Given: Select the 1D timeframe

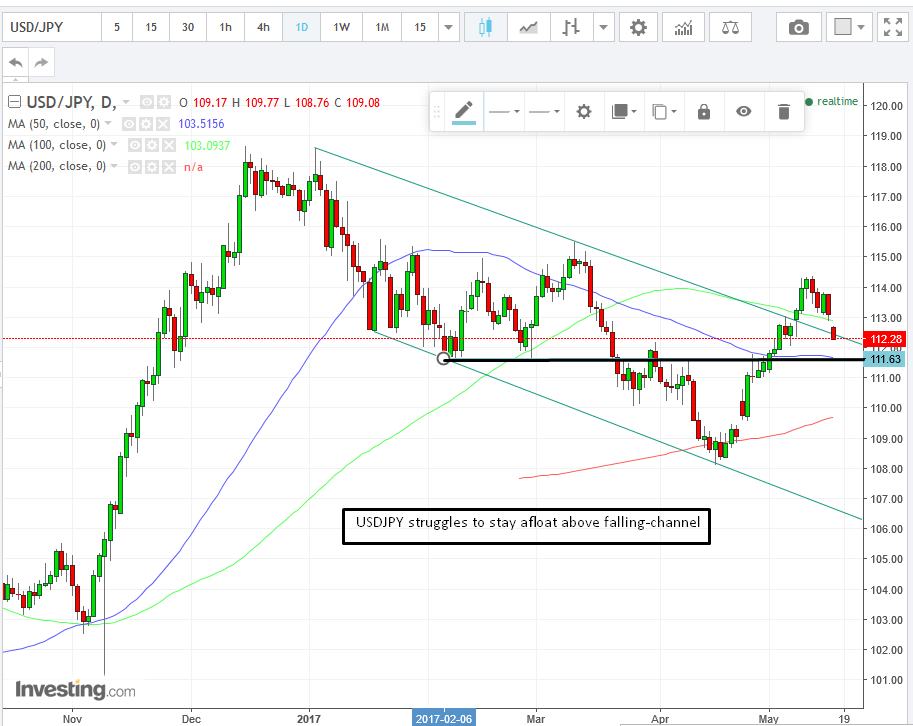Looking at the screenshot, I should point(302,27).
